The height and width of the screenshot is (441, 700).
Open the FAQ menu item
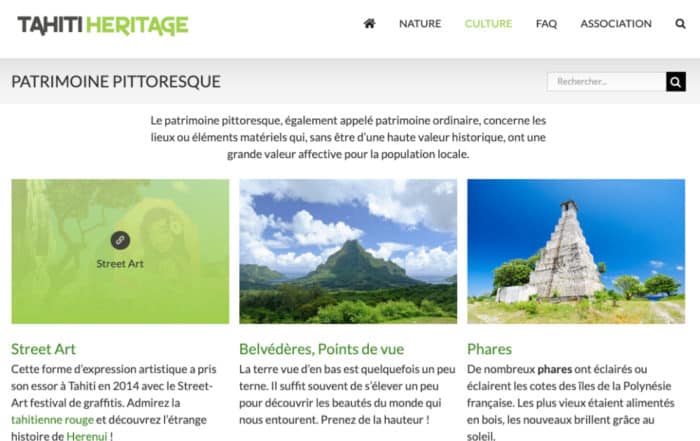[x=546, y=24]
